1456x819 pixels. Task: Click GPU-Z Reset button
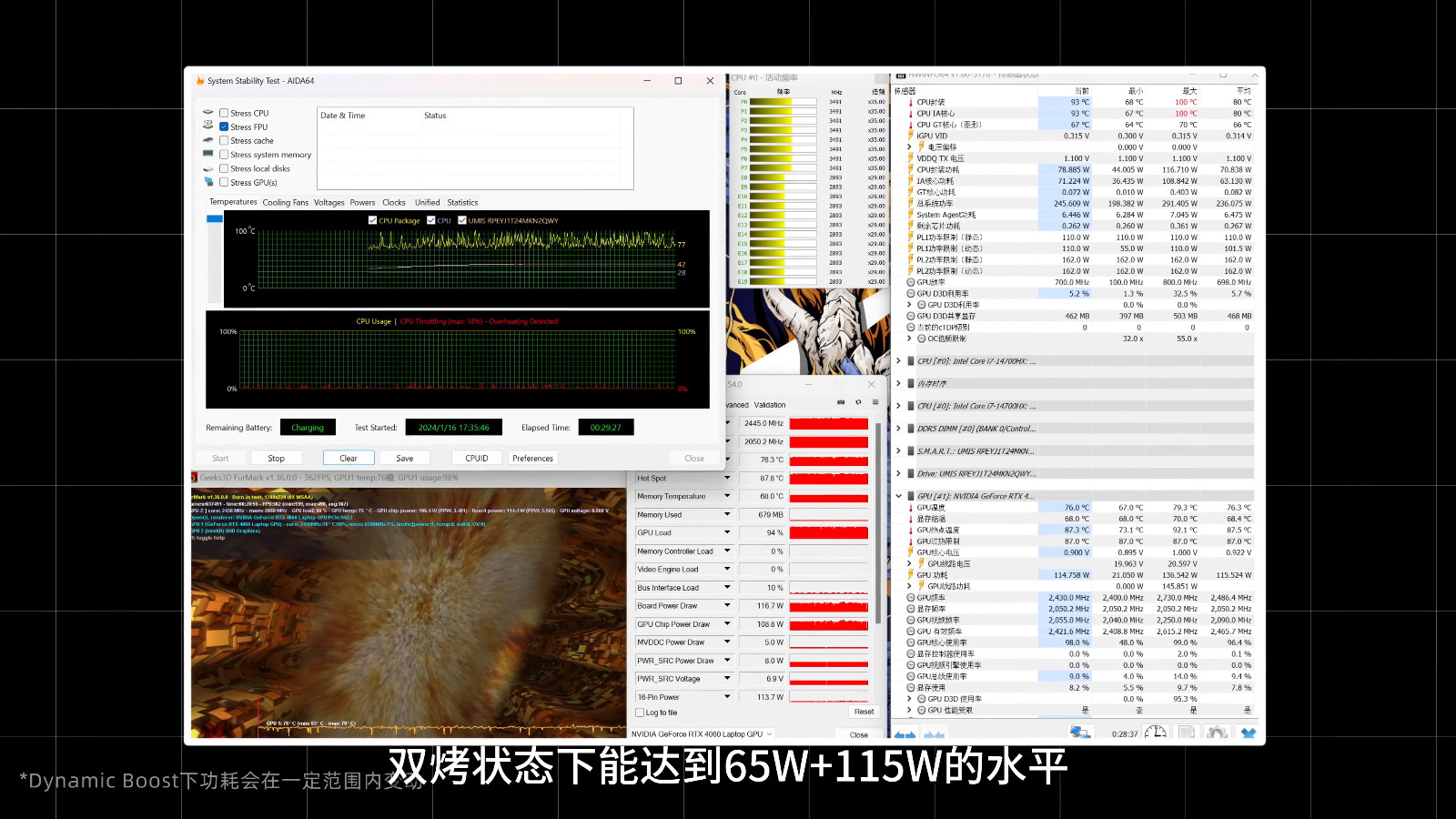pos(864,712)
